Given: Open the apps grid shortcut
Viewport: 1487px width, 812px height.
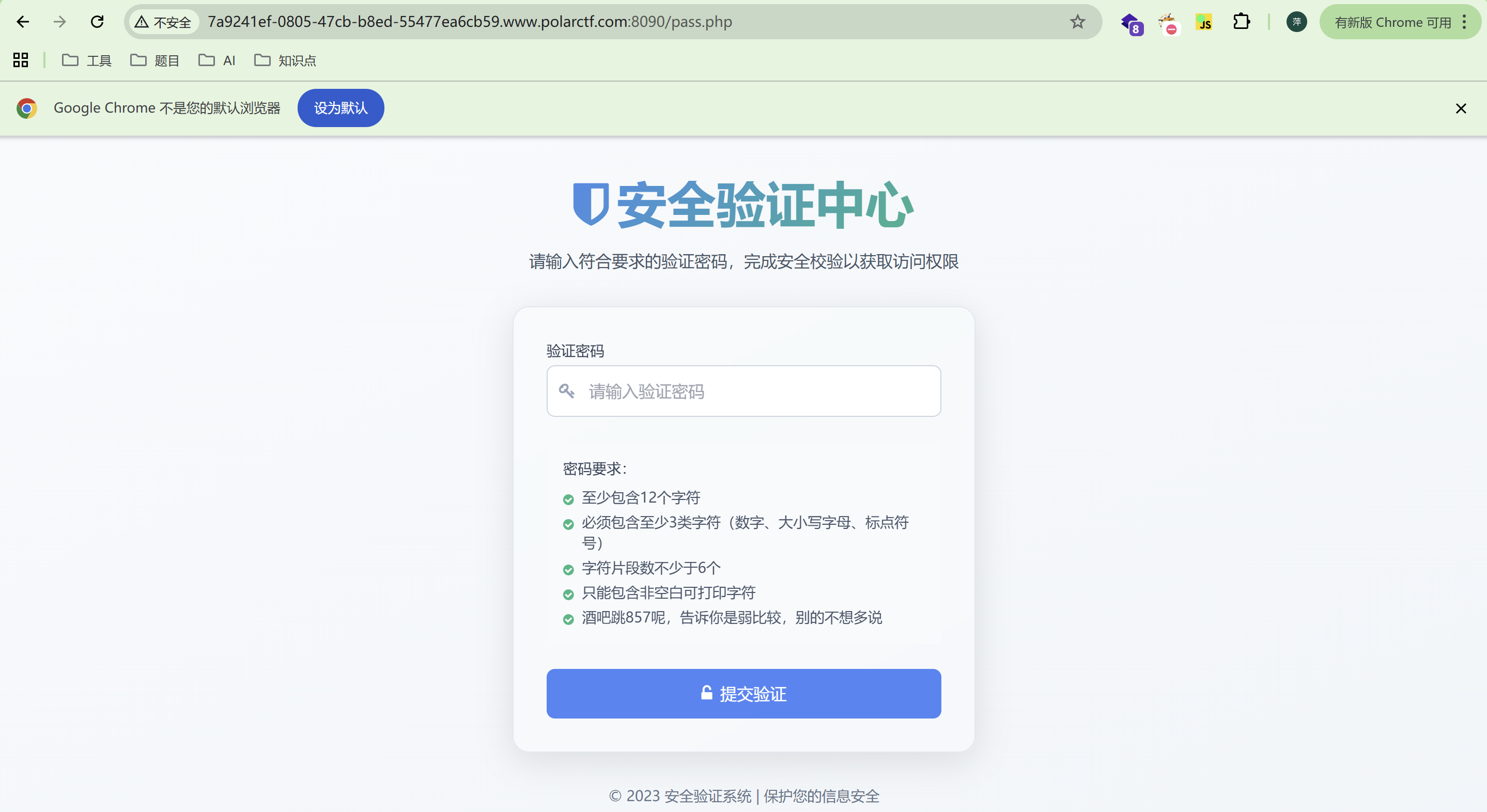Looking at the screenshot, I should click(21, 60).
